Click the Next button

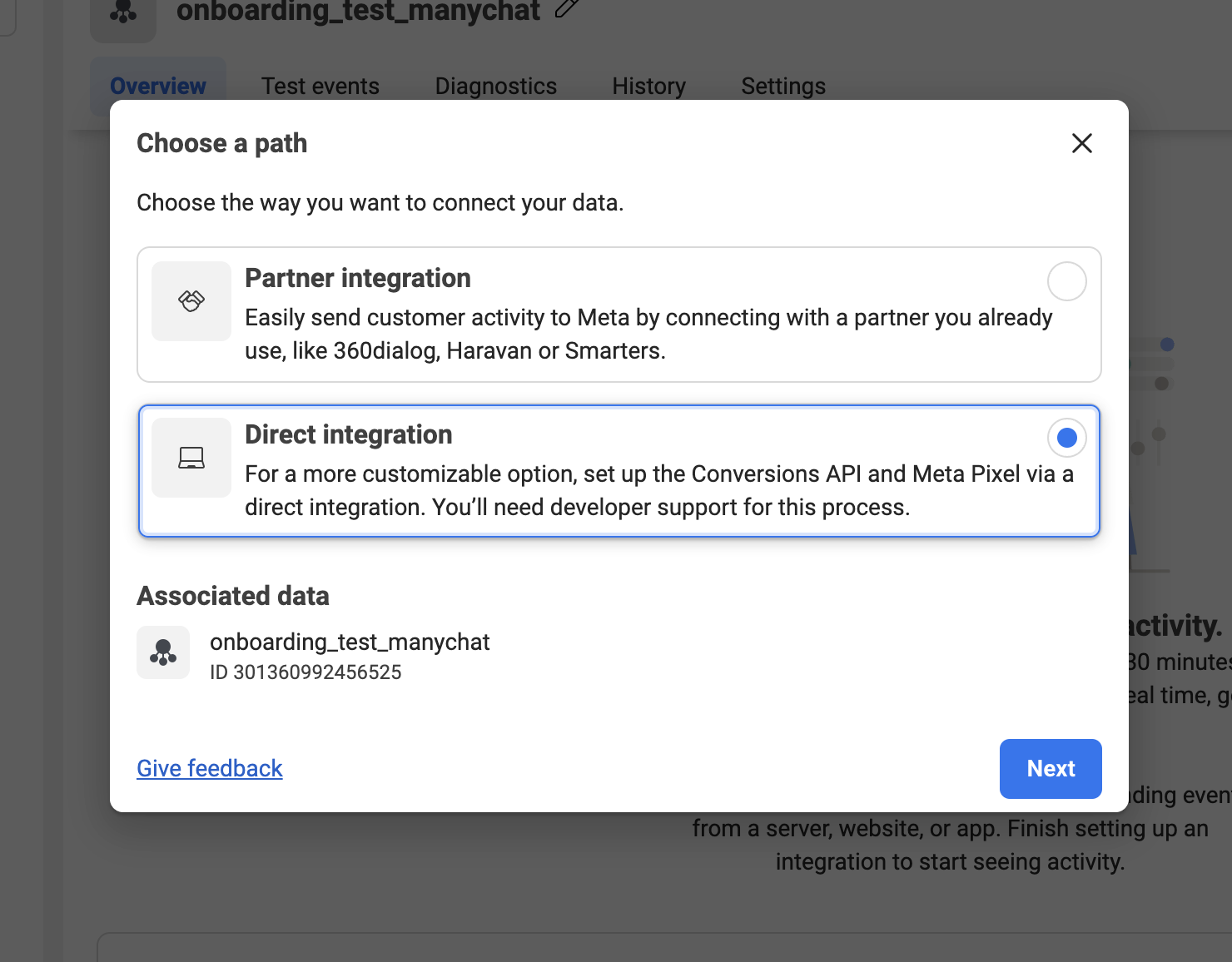click(x=1051, y=769)
